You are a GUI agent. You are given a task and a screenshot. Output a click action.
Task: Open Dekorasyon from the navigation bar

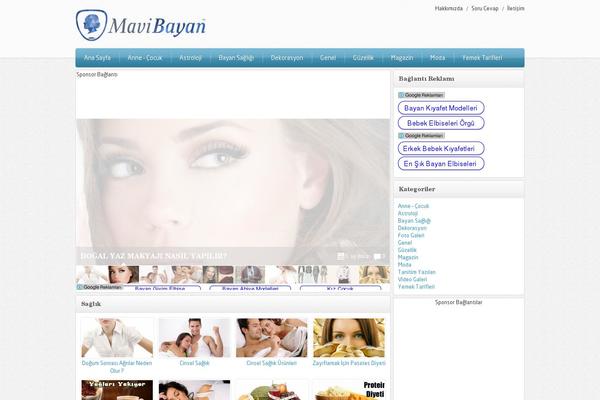point(287,58)
